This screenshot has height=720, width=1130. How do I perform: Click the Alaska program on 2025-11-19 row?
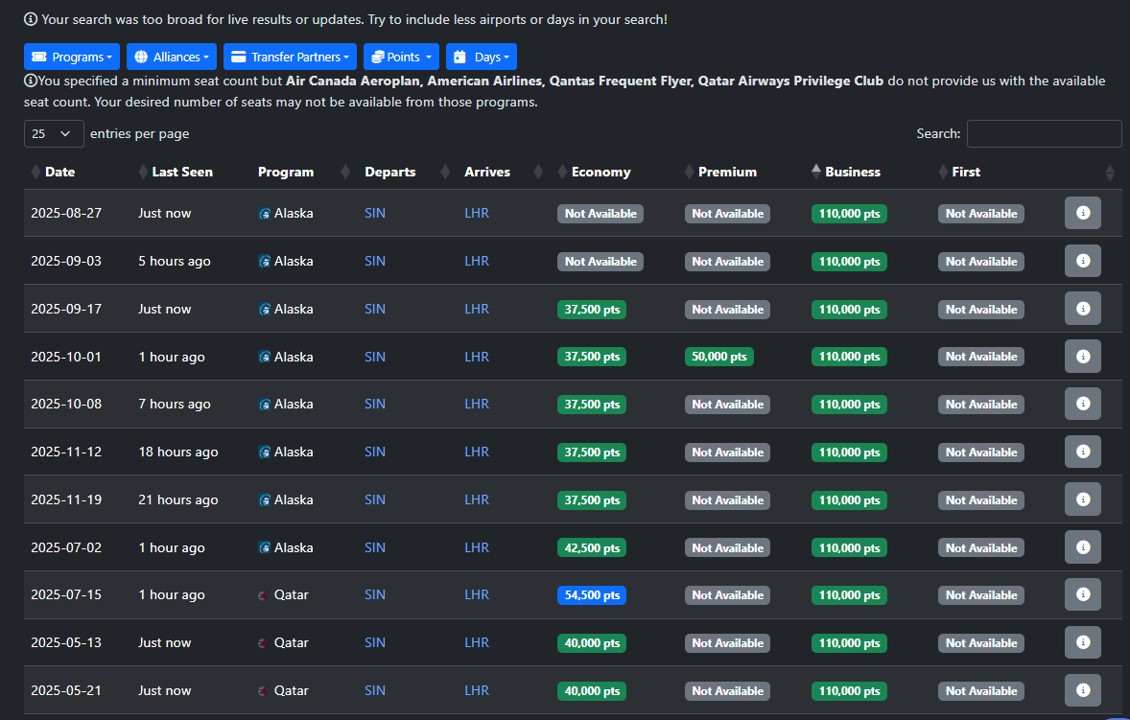286,499
